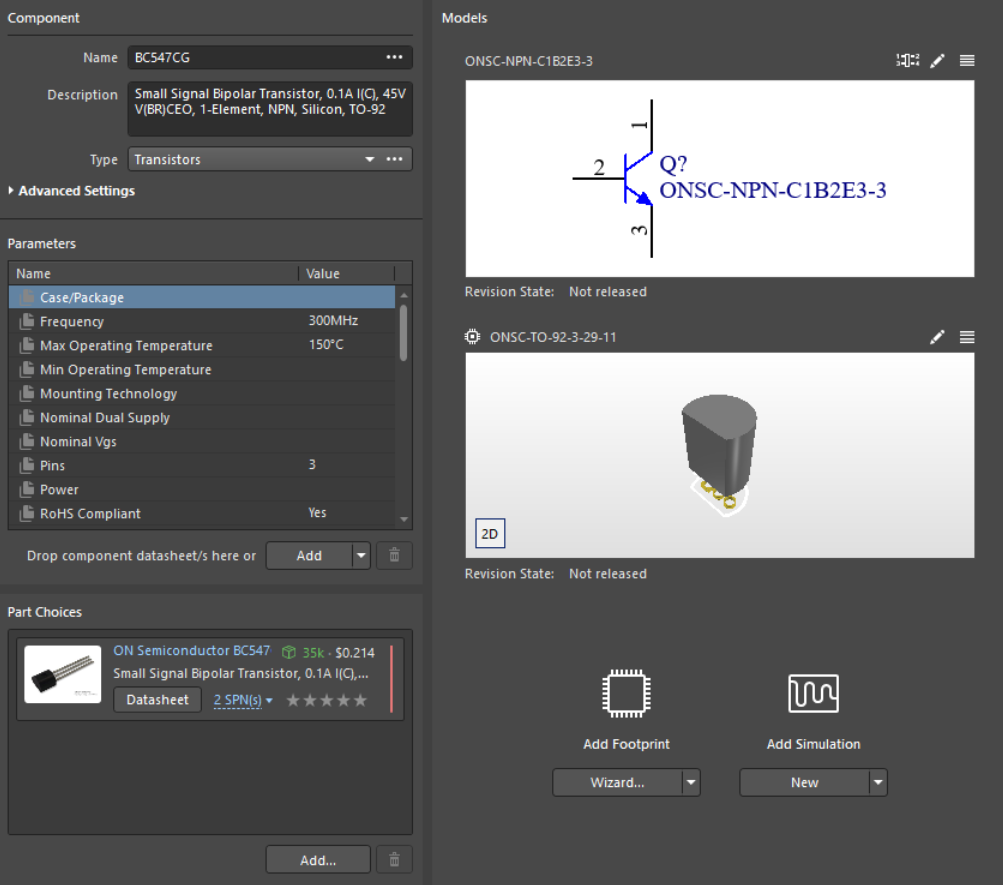The height and width of the screenshot is (885, 1003).
Task: Select the Nominal Vgs parameter row
Action: [x=202, y=441]
